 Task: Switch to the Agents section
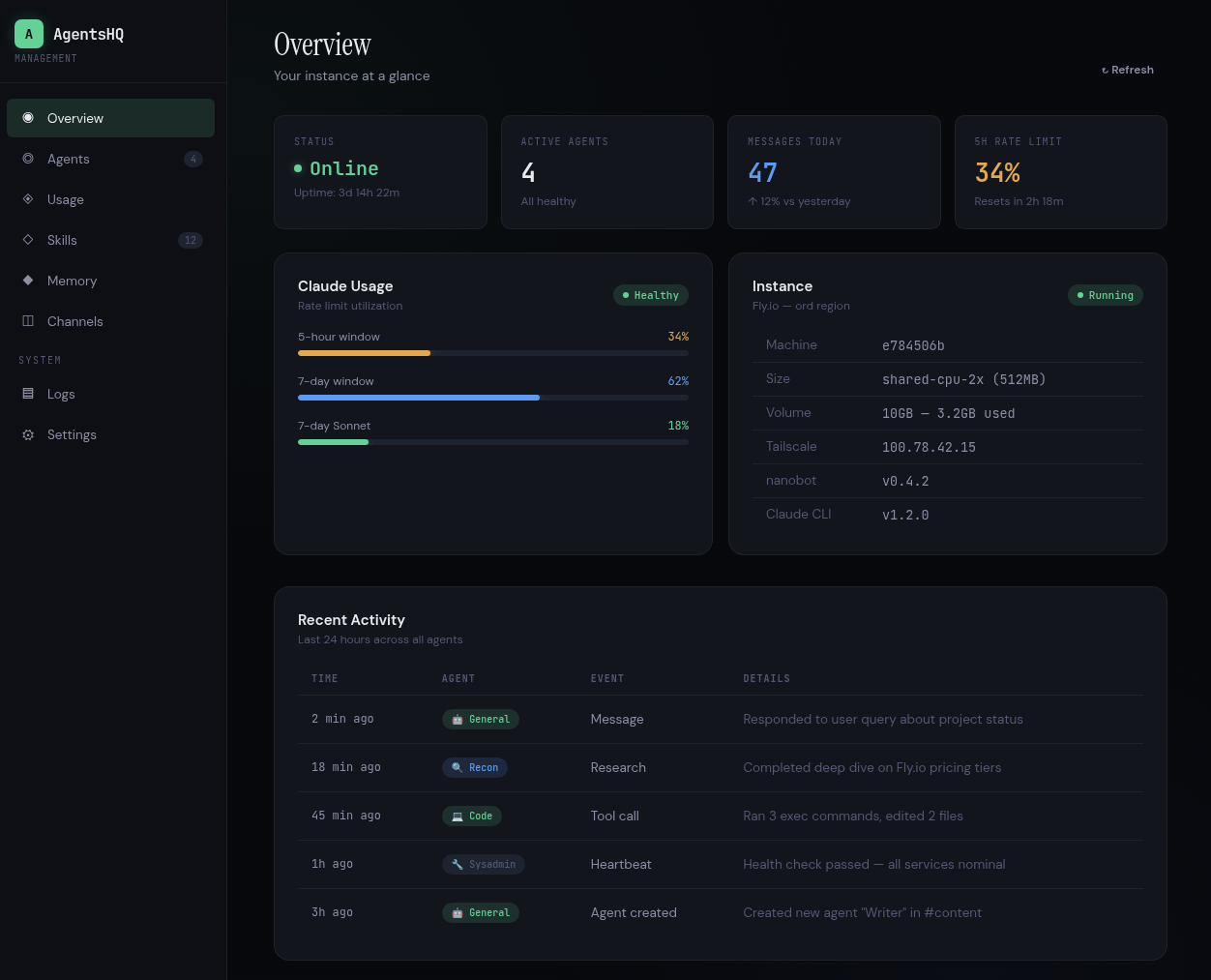[x=68, y=159]
